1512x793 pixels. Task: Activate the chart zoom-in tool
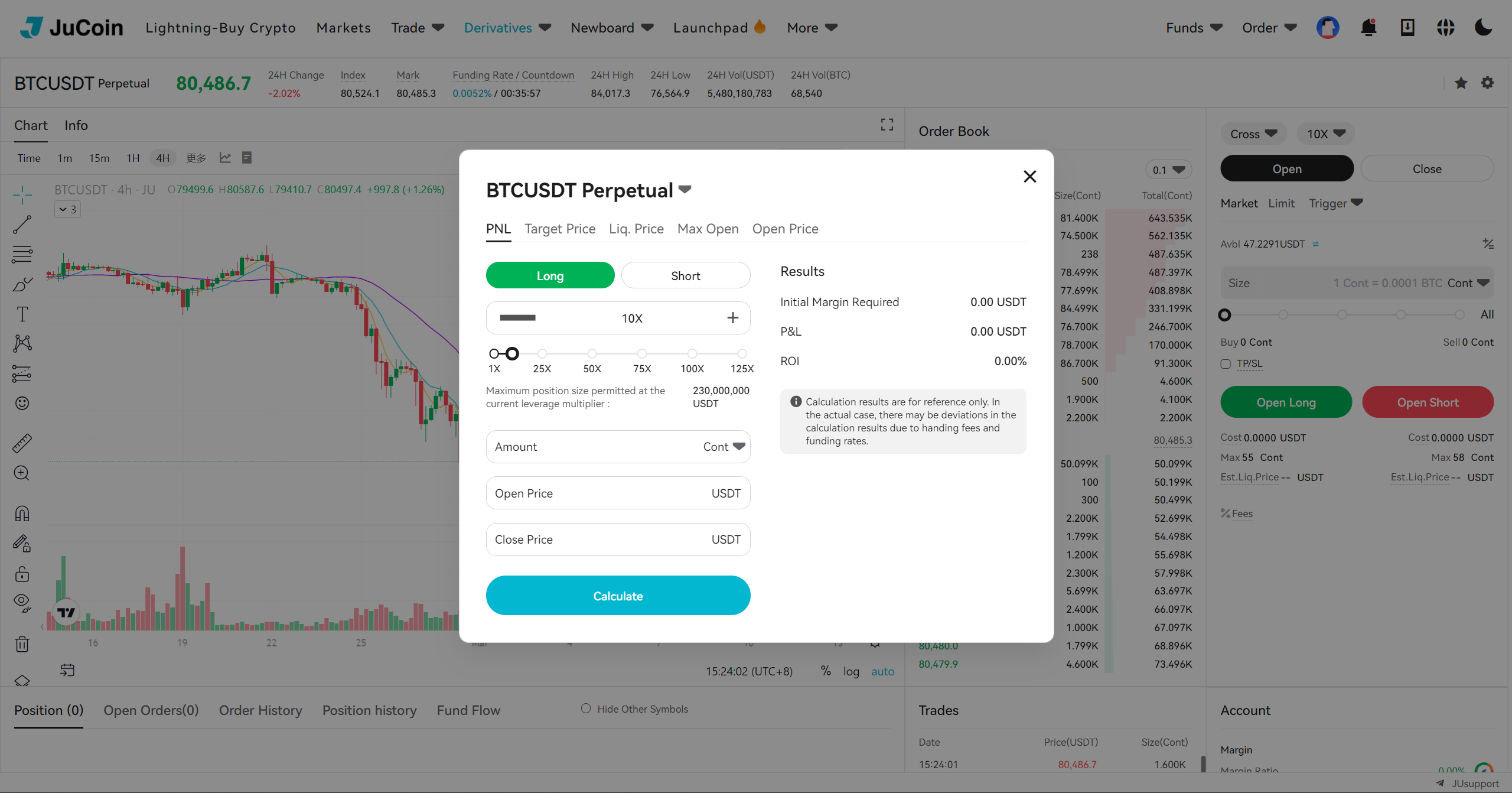point(22,473)
